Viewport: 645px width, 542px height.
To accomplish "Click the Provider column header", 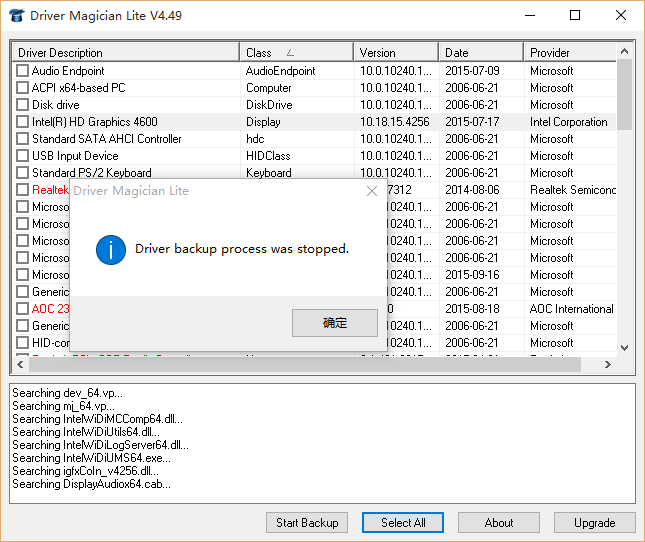I will pyautogui.click(x=568, y=52).
